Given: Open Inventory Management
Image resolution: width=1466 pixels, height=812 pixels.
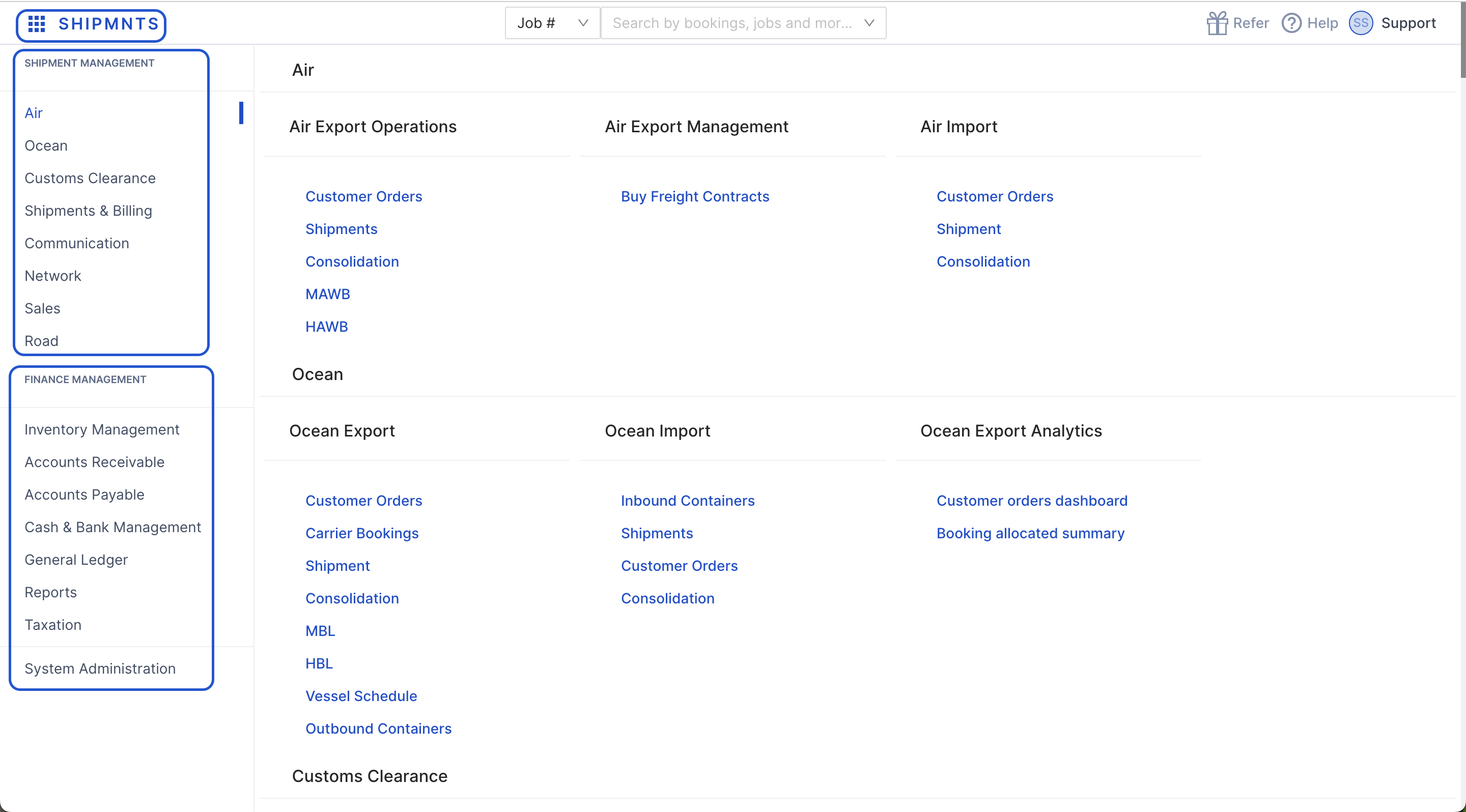Looking at the screenshot, I should (x=102, y=429).
